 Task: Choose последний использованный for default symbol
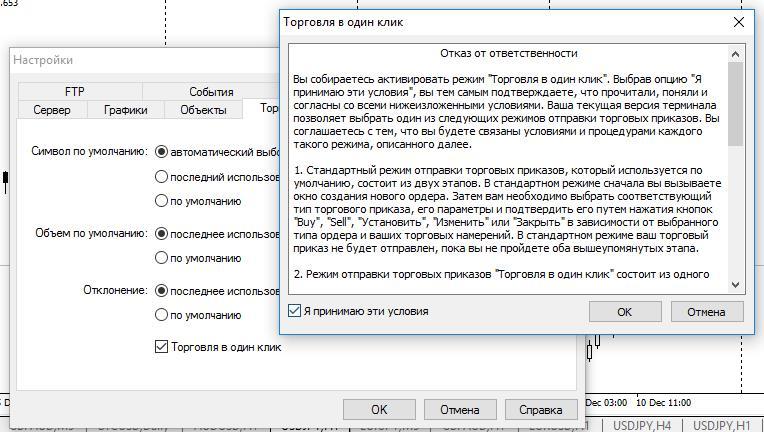point(161,177)
